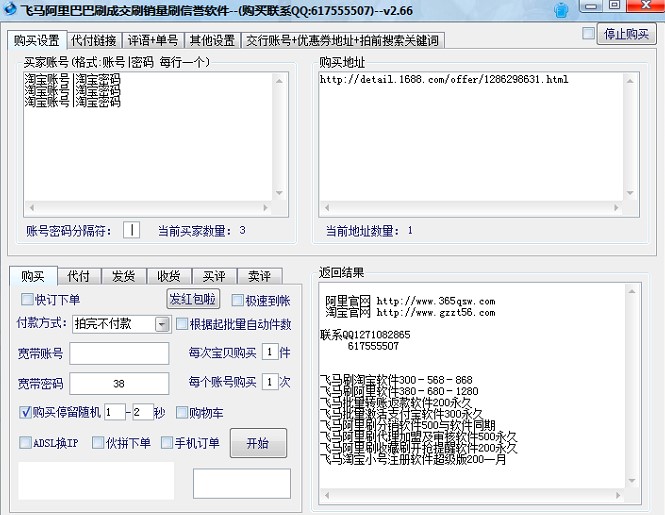Click the 购买地址 scroll-left arrow
Viewport: 665px width, 515px height.
tap(327, 207)
